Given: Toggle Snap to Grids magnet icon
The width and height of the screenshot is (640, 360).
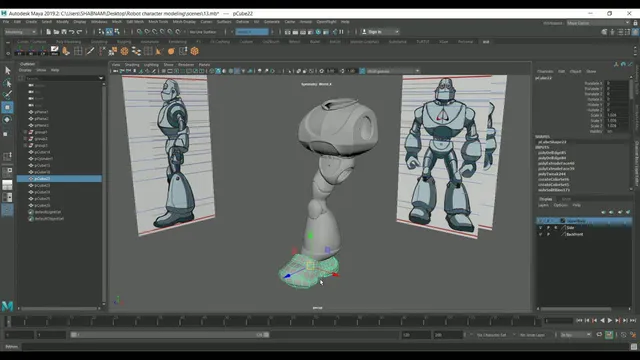Looking at the screenshot, I should click(140, 32).
